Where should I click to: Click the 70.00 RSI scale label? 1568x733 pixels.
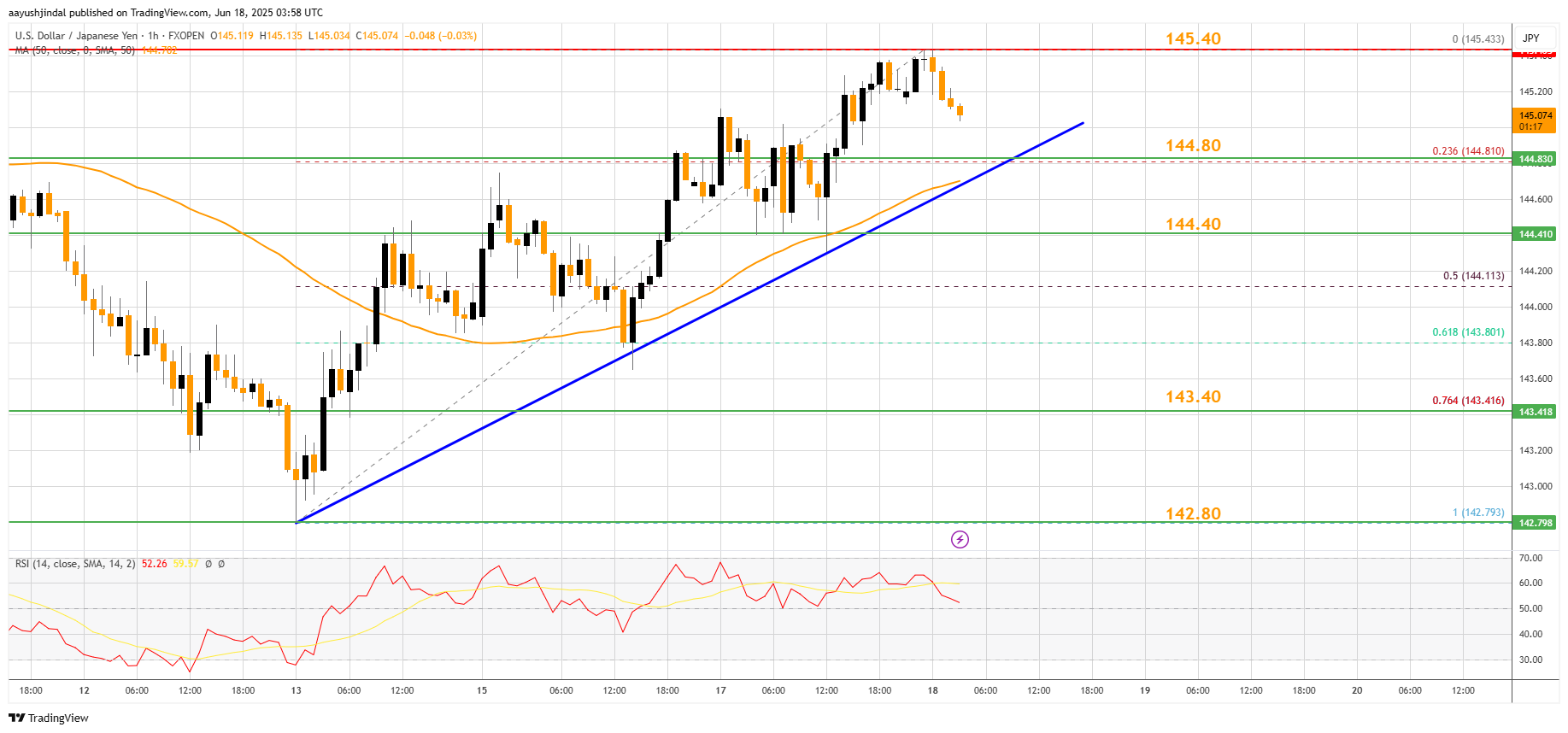pyautogui.click(x=1530, y=558)
